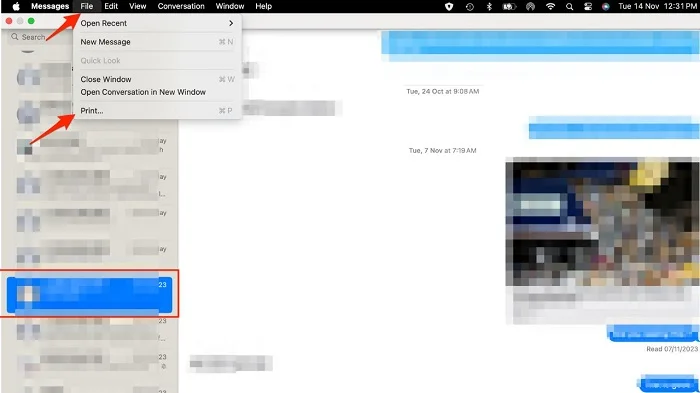Viewport: 700px width, 393px height.
Task: Open the Wi-Fi status menu
Action: (x=550, y=6)
